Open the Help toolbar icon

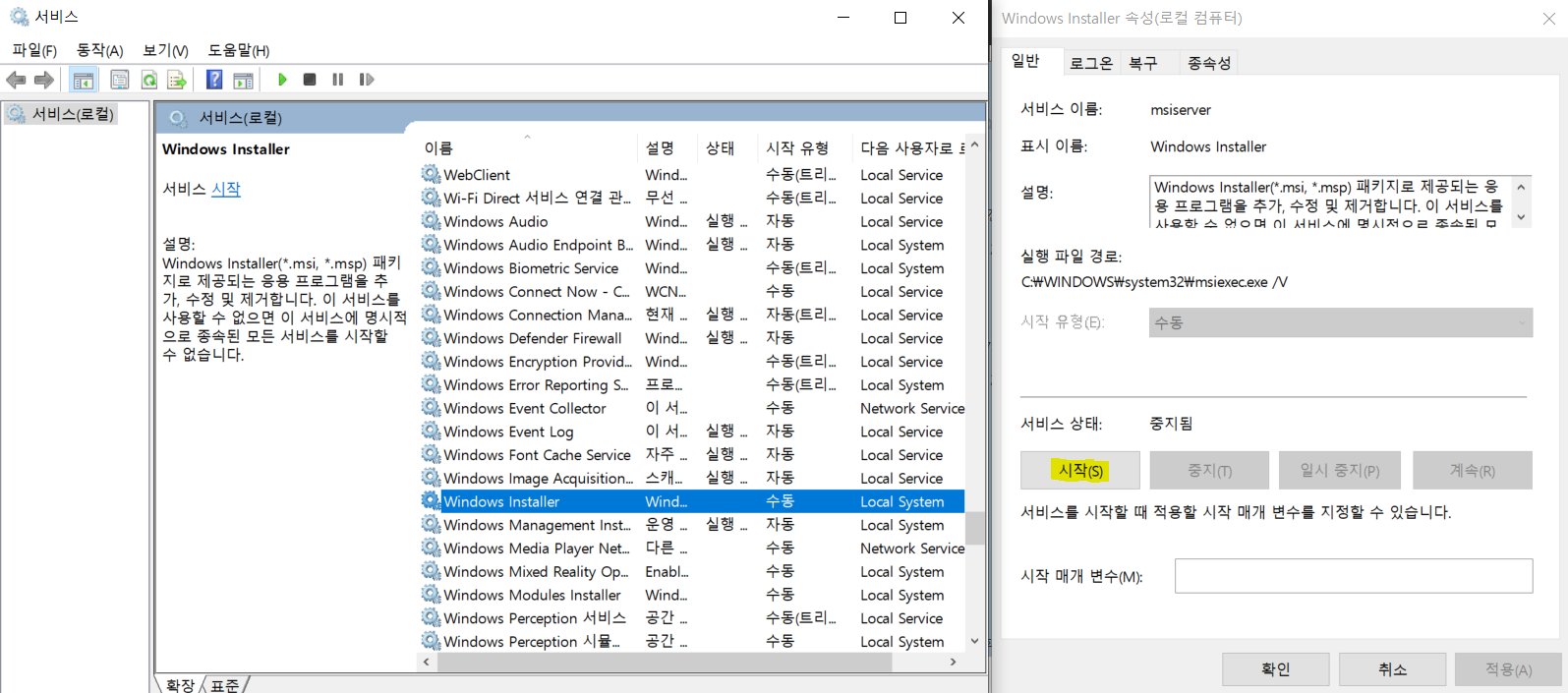(214, 80)
